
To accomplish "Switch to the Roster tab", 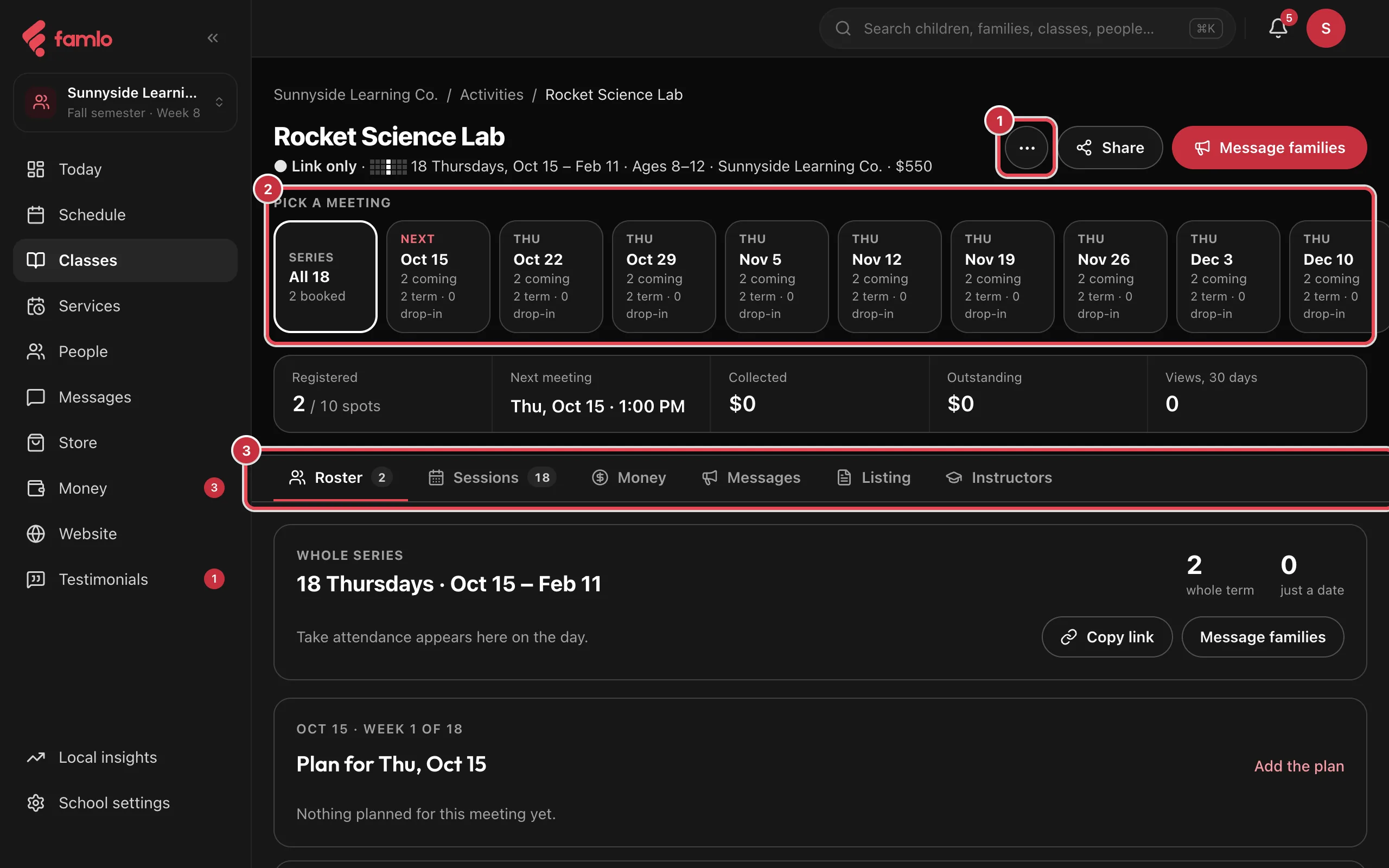I will pyautogui.click(x=341, y=477).
